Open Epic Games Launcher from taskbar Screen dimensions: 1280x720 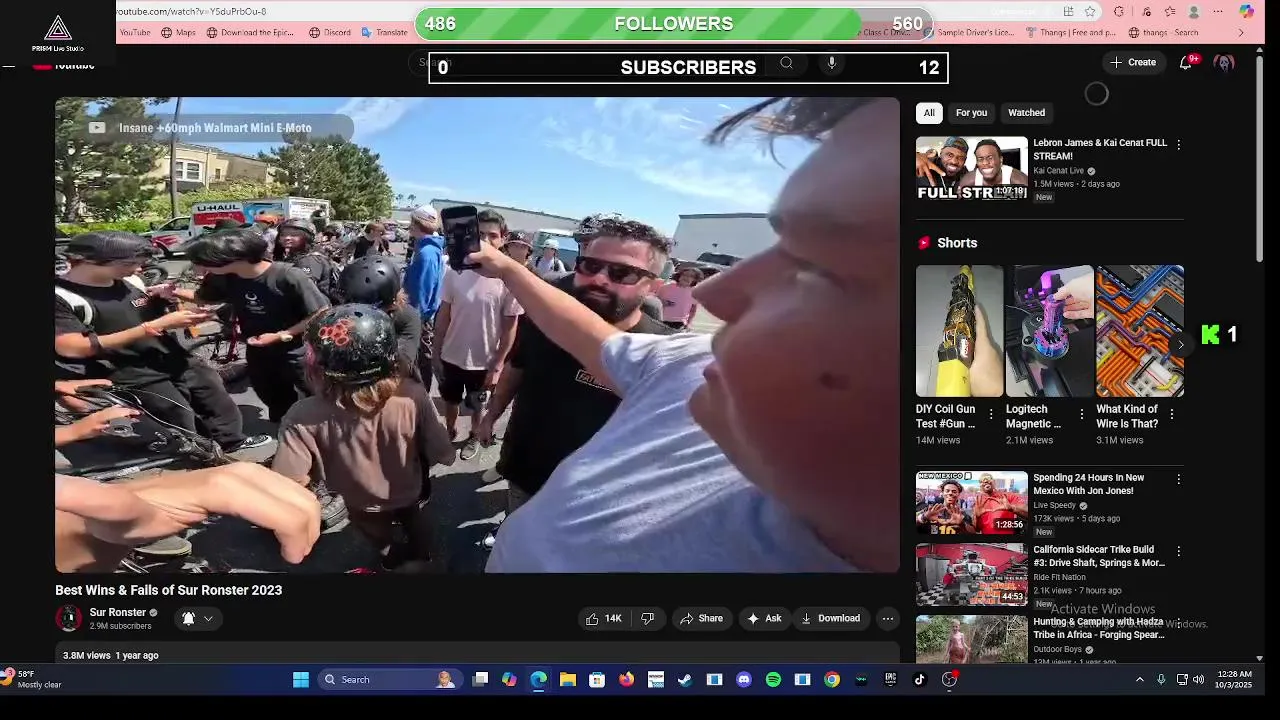coord(890,680)
